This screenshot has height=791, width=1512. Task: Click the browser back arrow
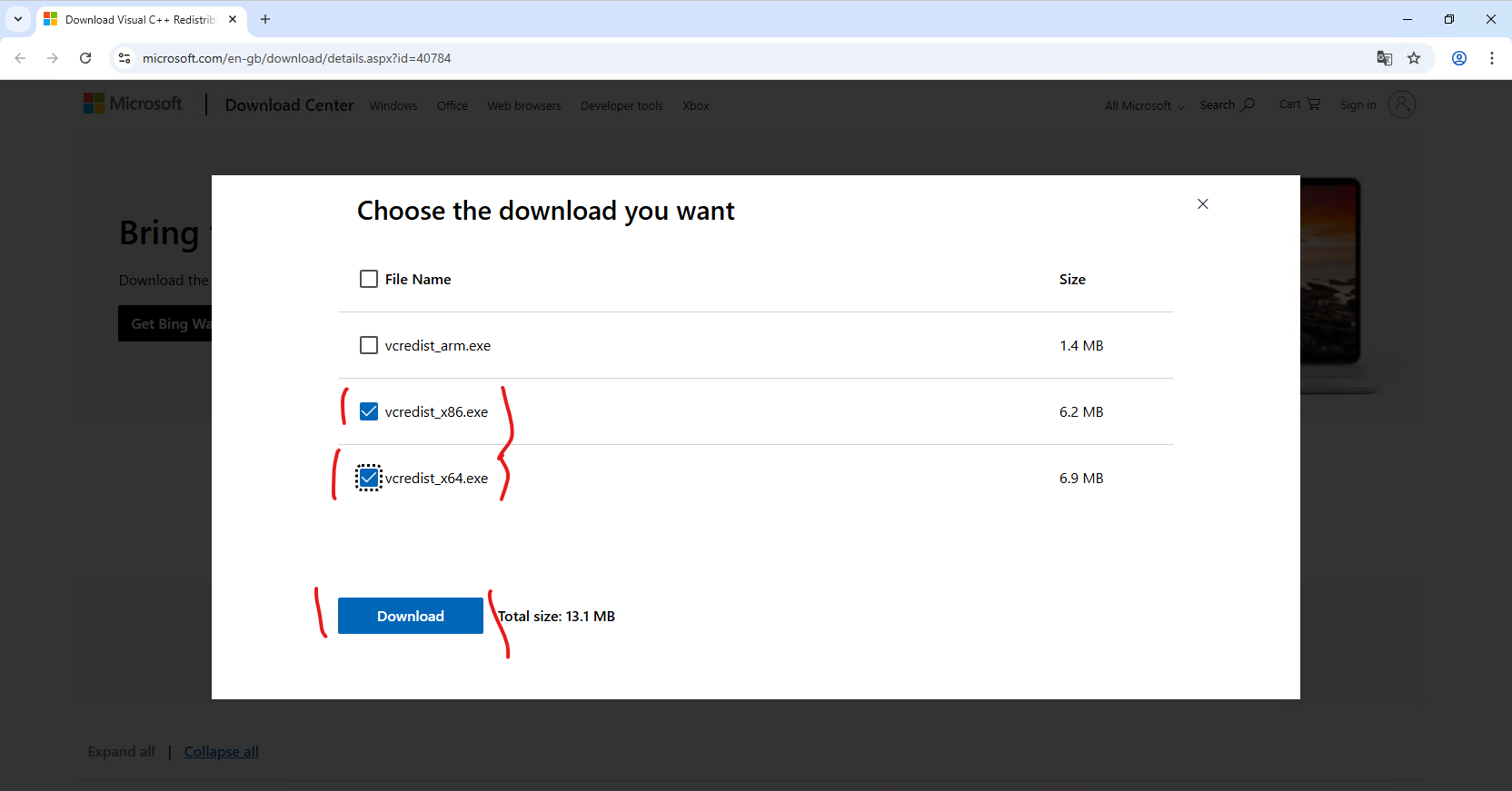[x=20, y=58]
